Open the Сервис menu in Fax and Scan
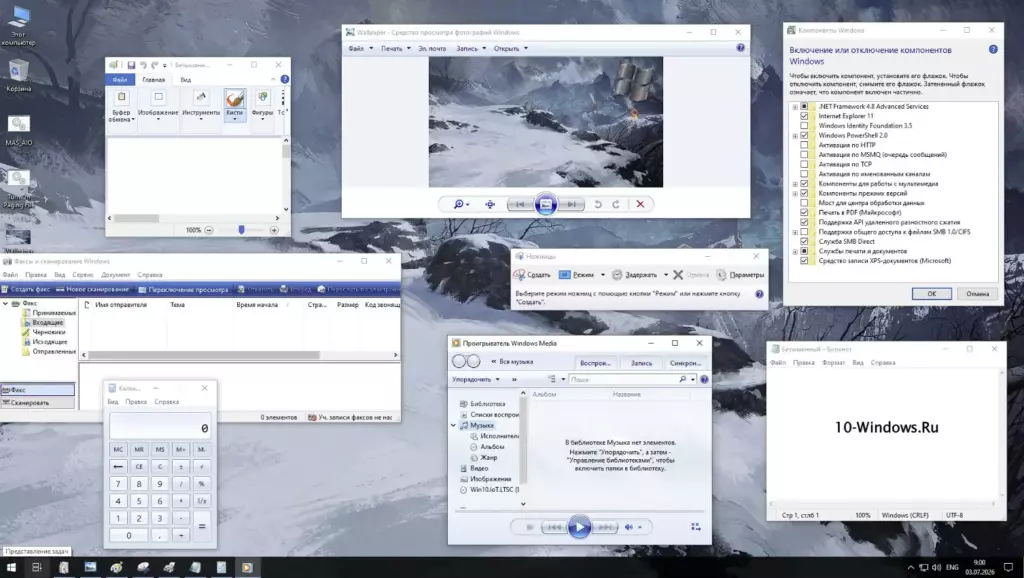Image resolution: width=1024 pixels, height=578 pixels. tap(83, 275)
